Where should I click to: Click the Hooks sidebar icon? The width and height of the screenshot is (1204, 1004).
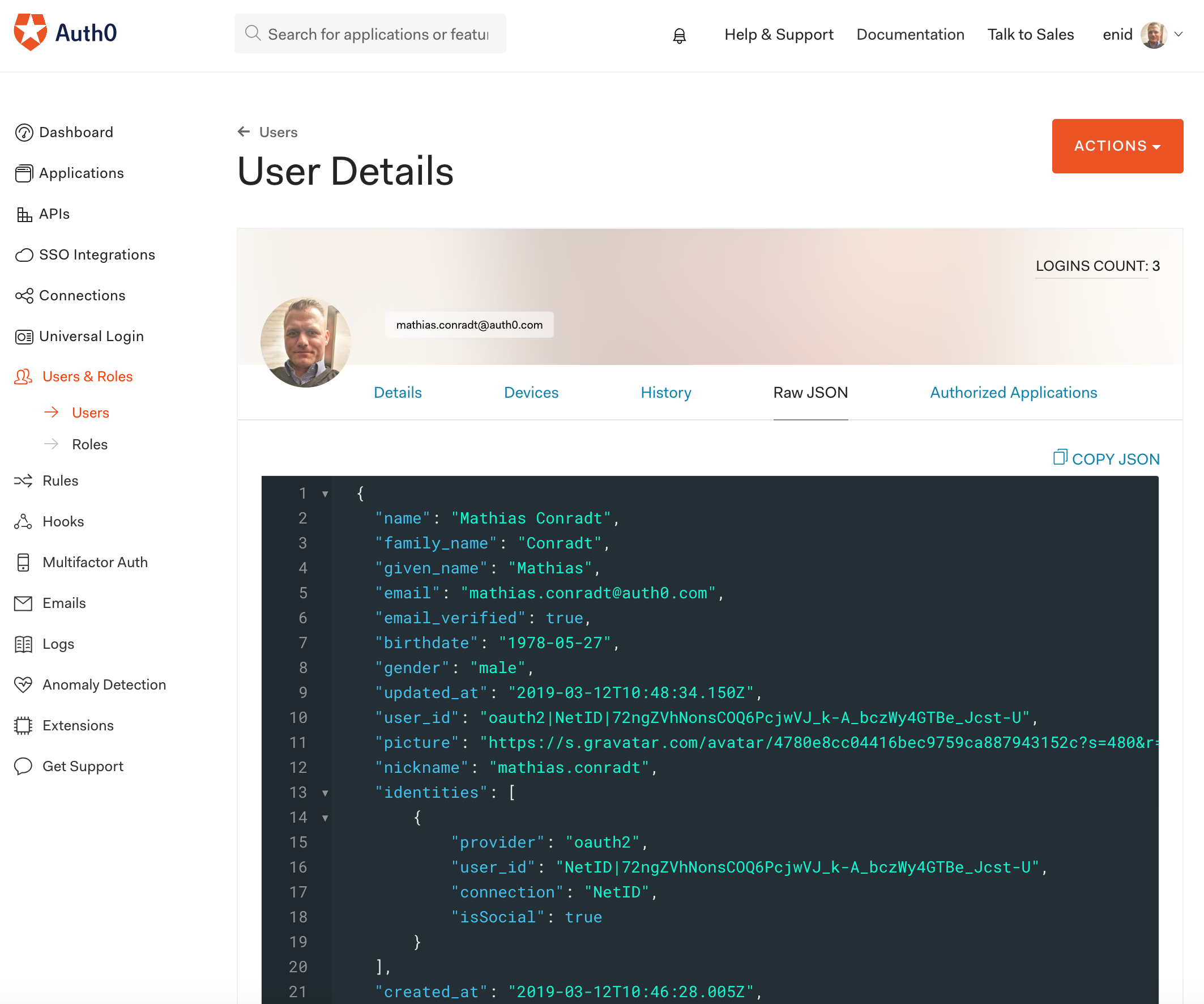(x=23, y=521)
